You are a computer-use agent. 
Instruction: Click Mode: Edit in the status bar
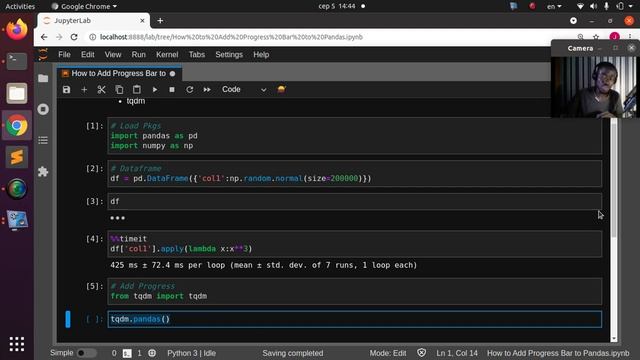coord(388,353)
